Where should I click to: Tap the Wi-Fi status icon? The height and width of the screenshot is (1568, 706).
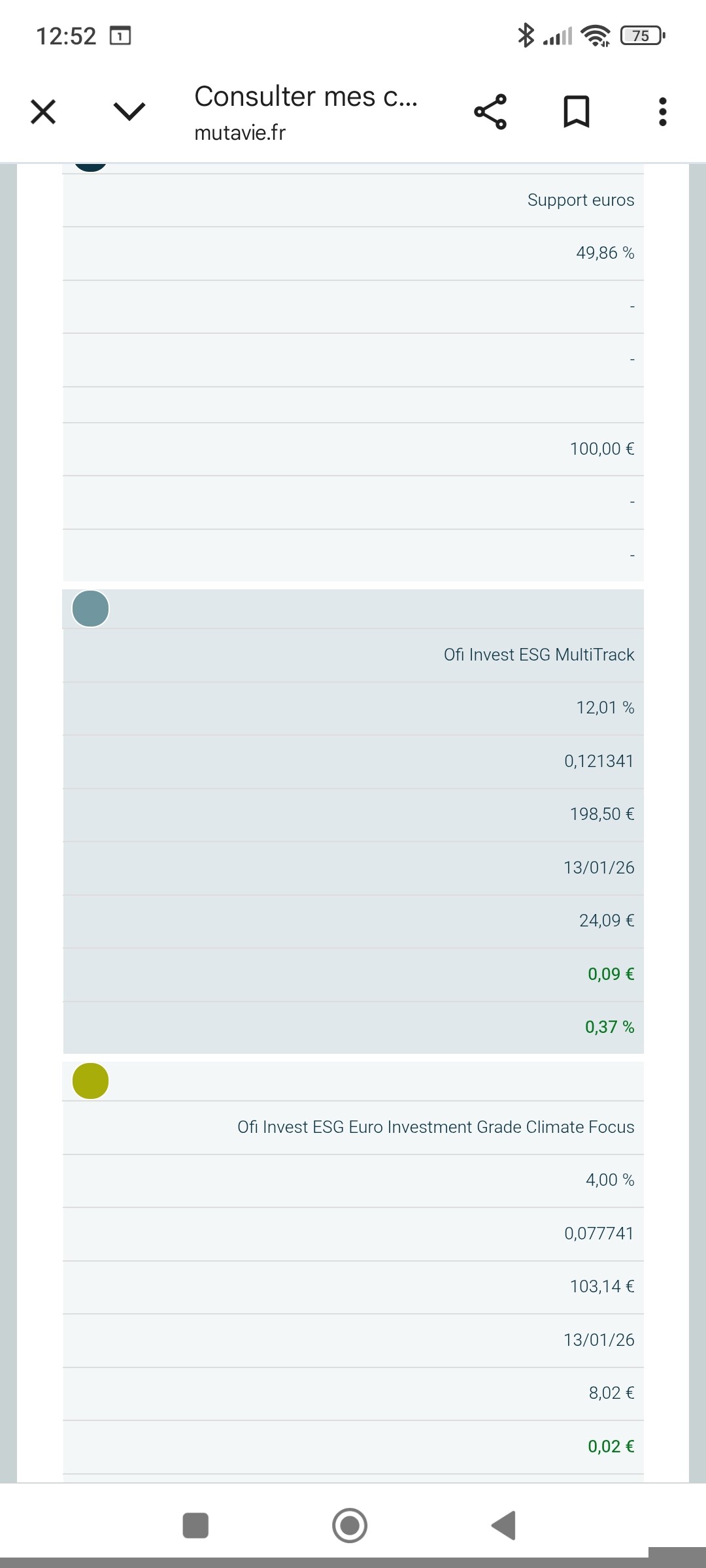(x=595, y=35)
